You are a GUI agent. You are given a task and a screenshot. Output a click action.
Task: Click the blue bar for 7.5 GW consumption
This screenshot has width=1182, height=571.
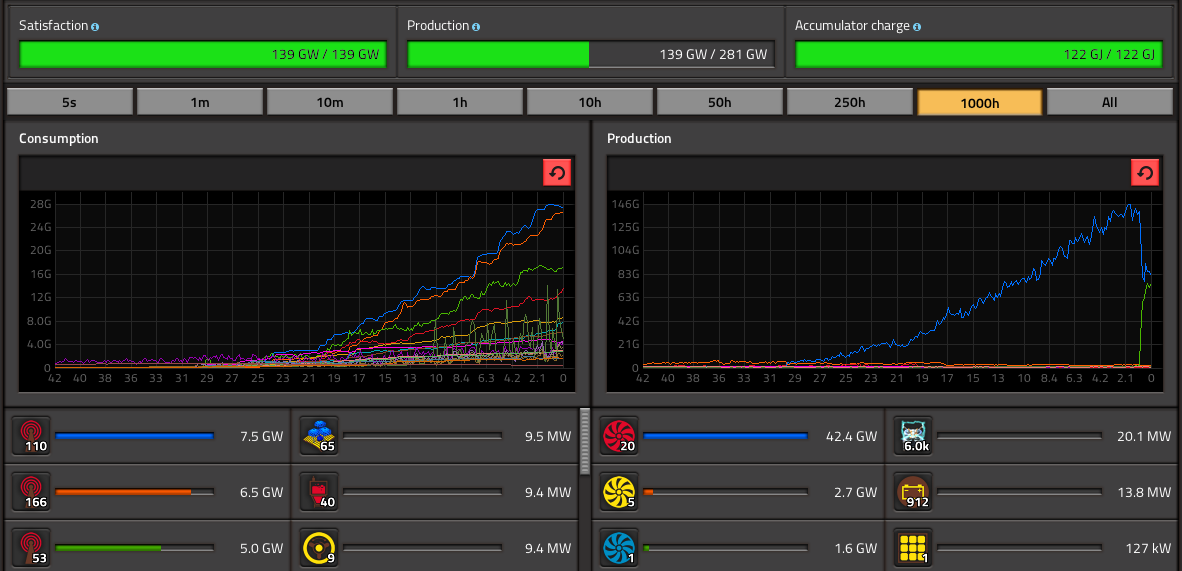click(x=134, y=436)
